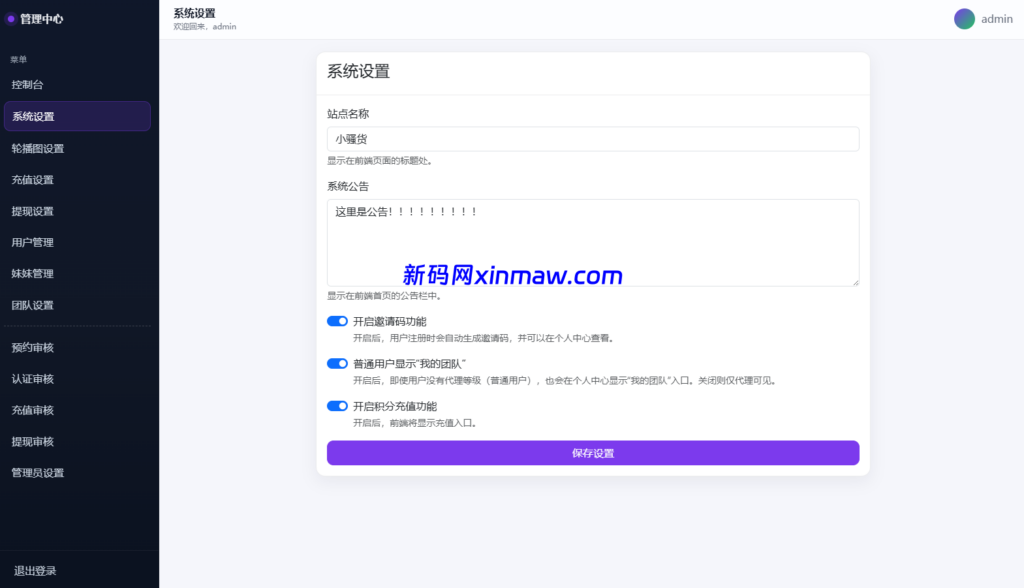Click the hint 显示在前端首页的公告栏中。
1024x588 pixels.
click(x=385, y=296)
